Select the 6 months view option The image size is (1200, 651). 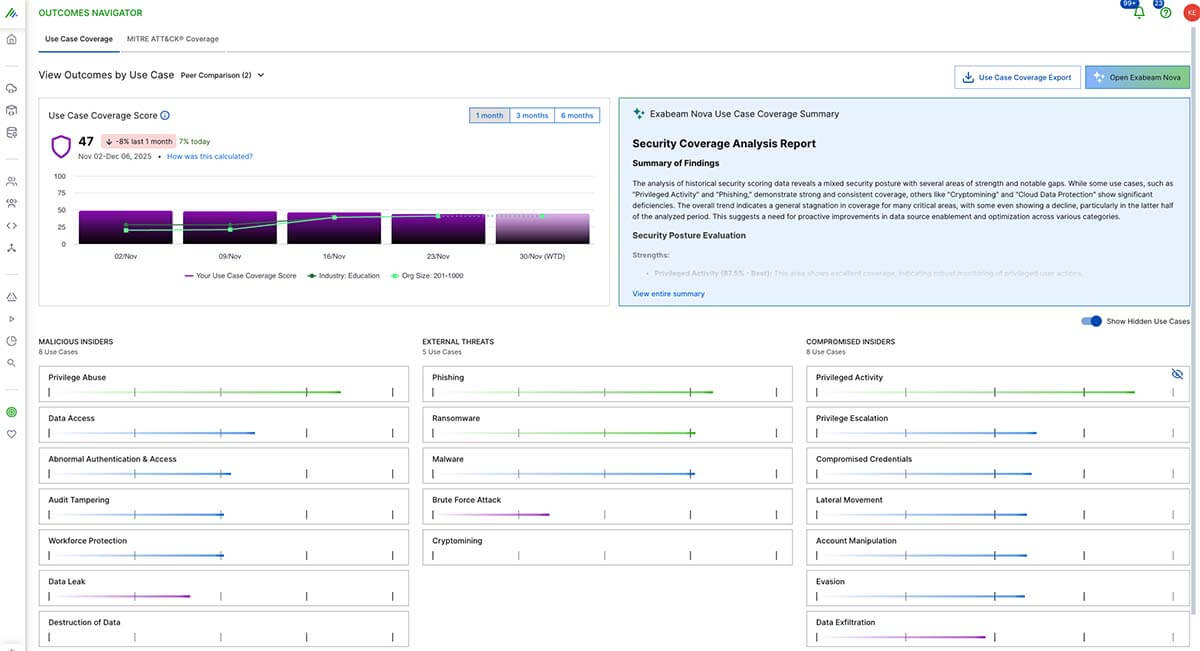577,115
